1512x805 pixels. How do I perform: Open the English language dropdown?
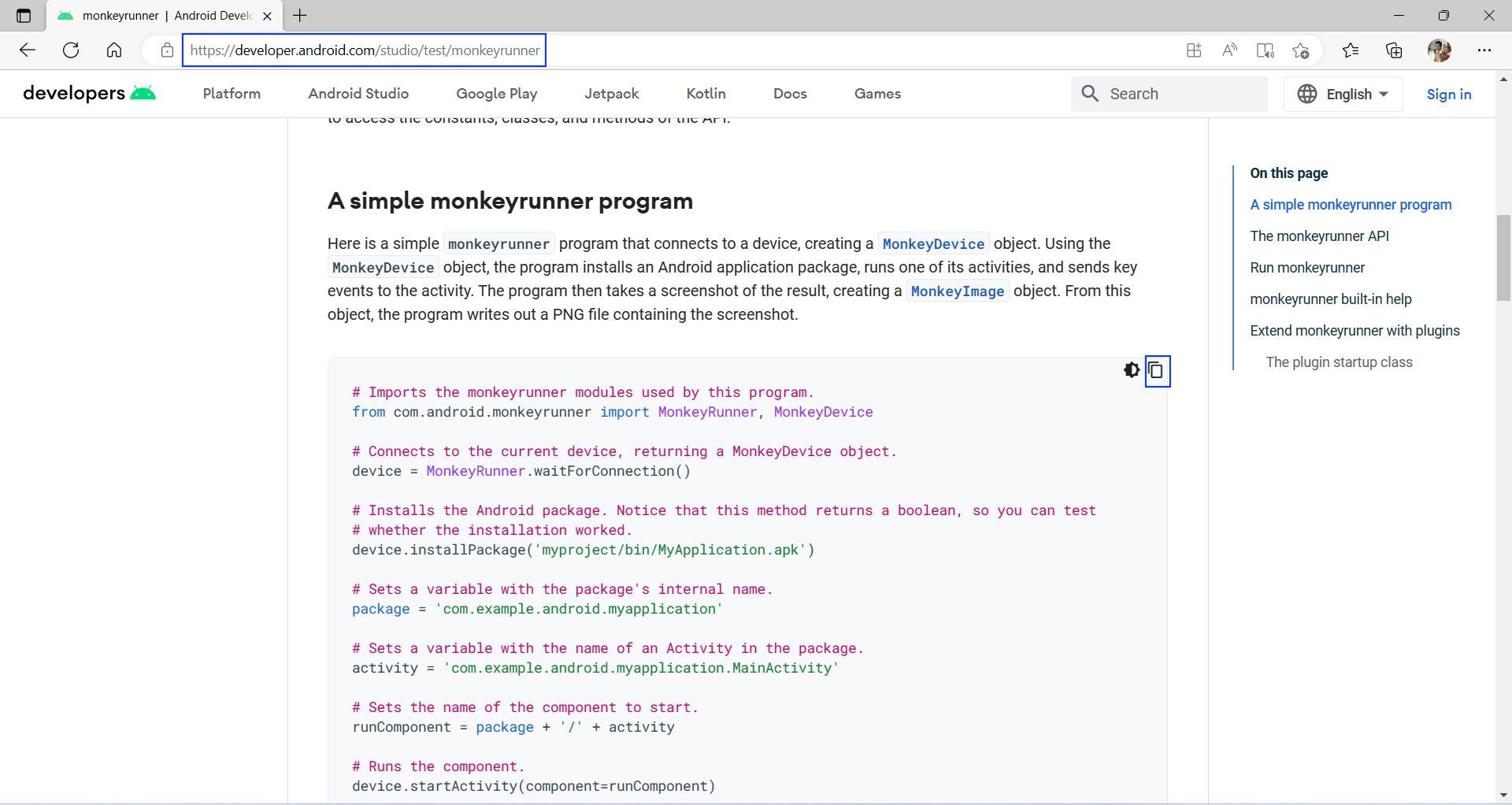pos(1343,94)
